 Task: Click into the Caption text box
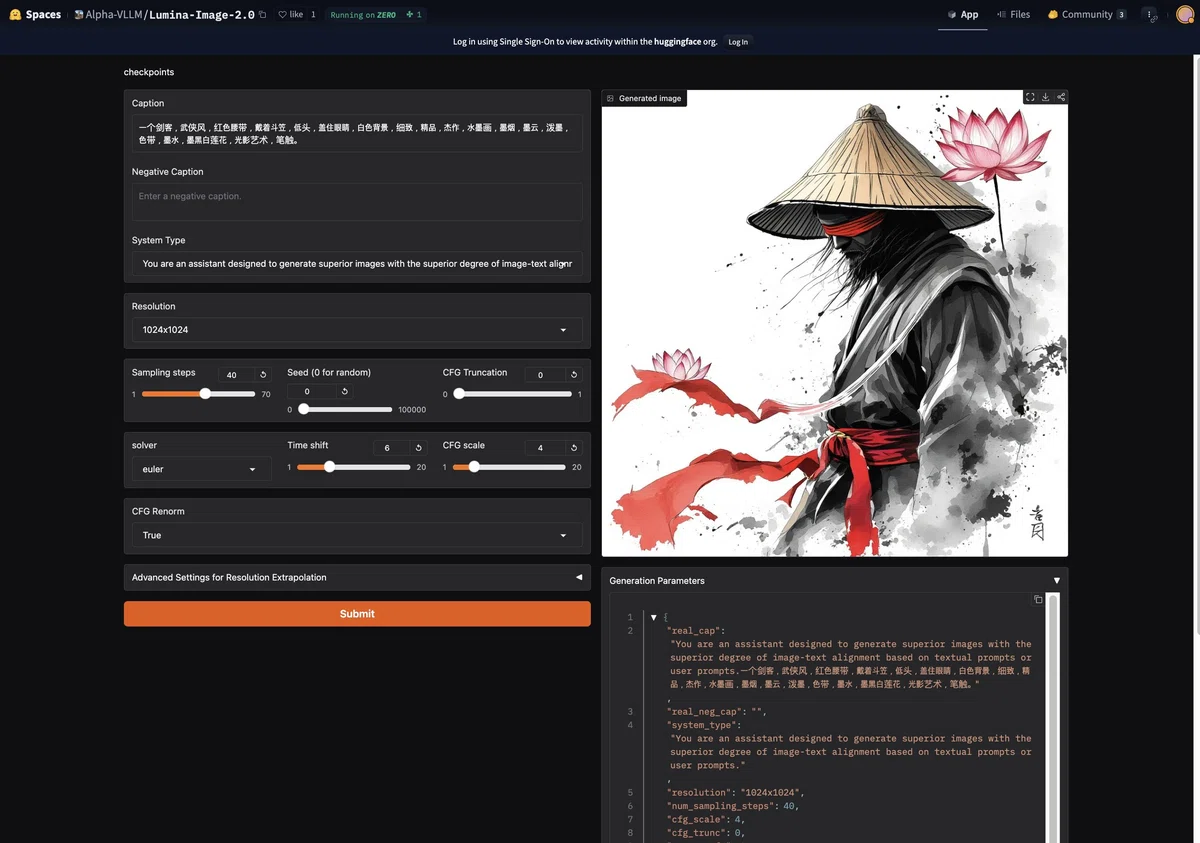pos(357,134)
